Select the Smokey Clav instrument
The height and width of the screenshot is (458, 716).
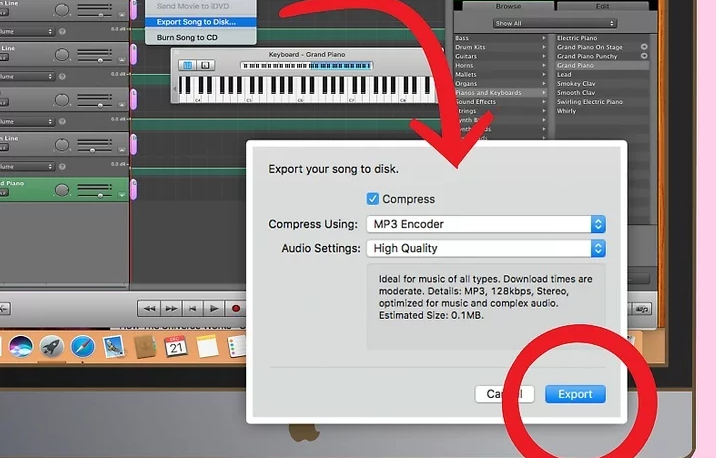[x=576, y=84]
